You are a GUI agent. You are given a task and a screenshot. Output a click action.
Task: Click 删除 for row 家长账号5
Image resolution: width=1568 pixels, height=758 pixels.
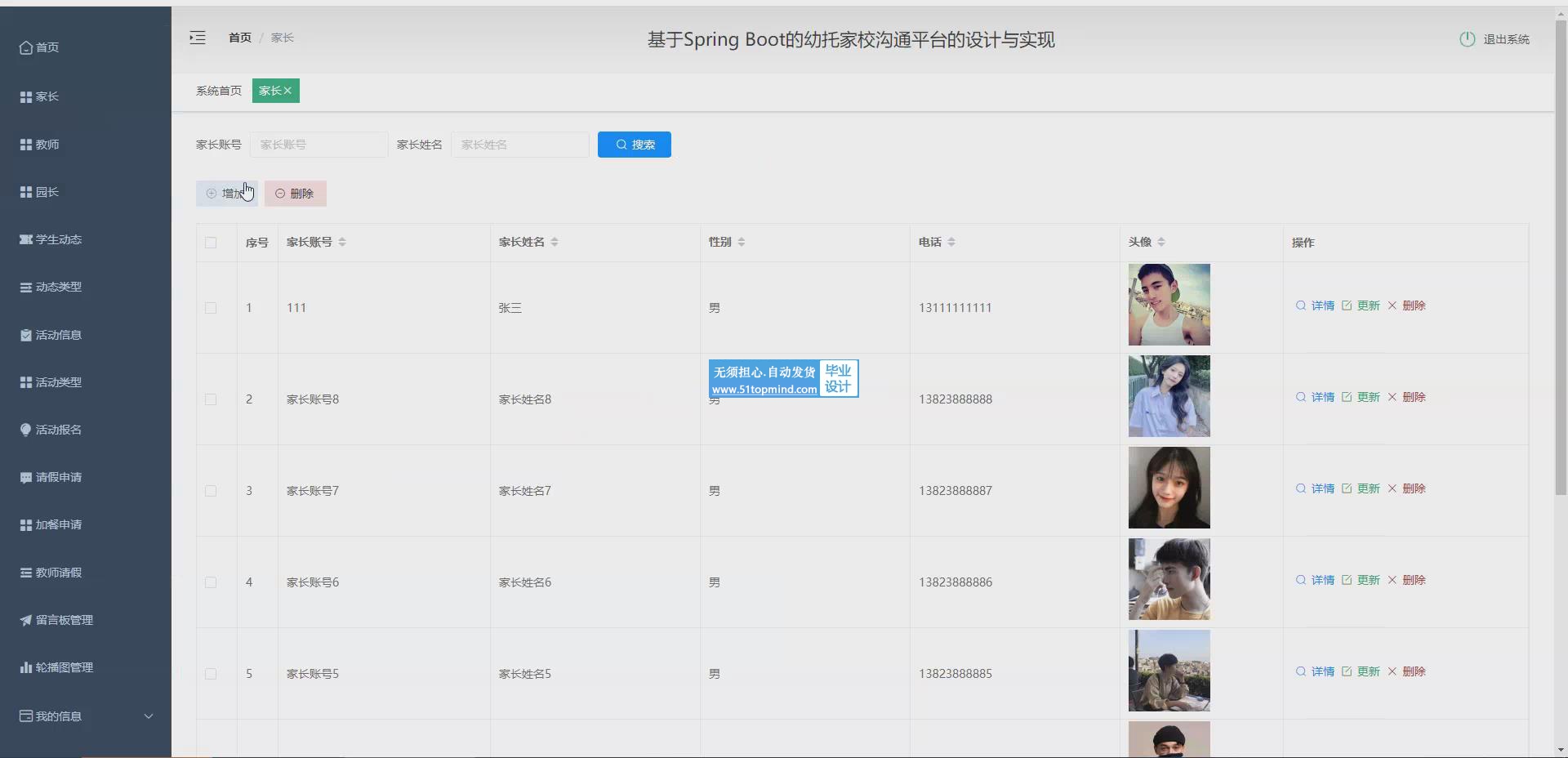point(1414,671)
